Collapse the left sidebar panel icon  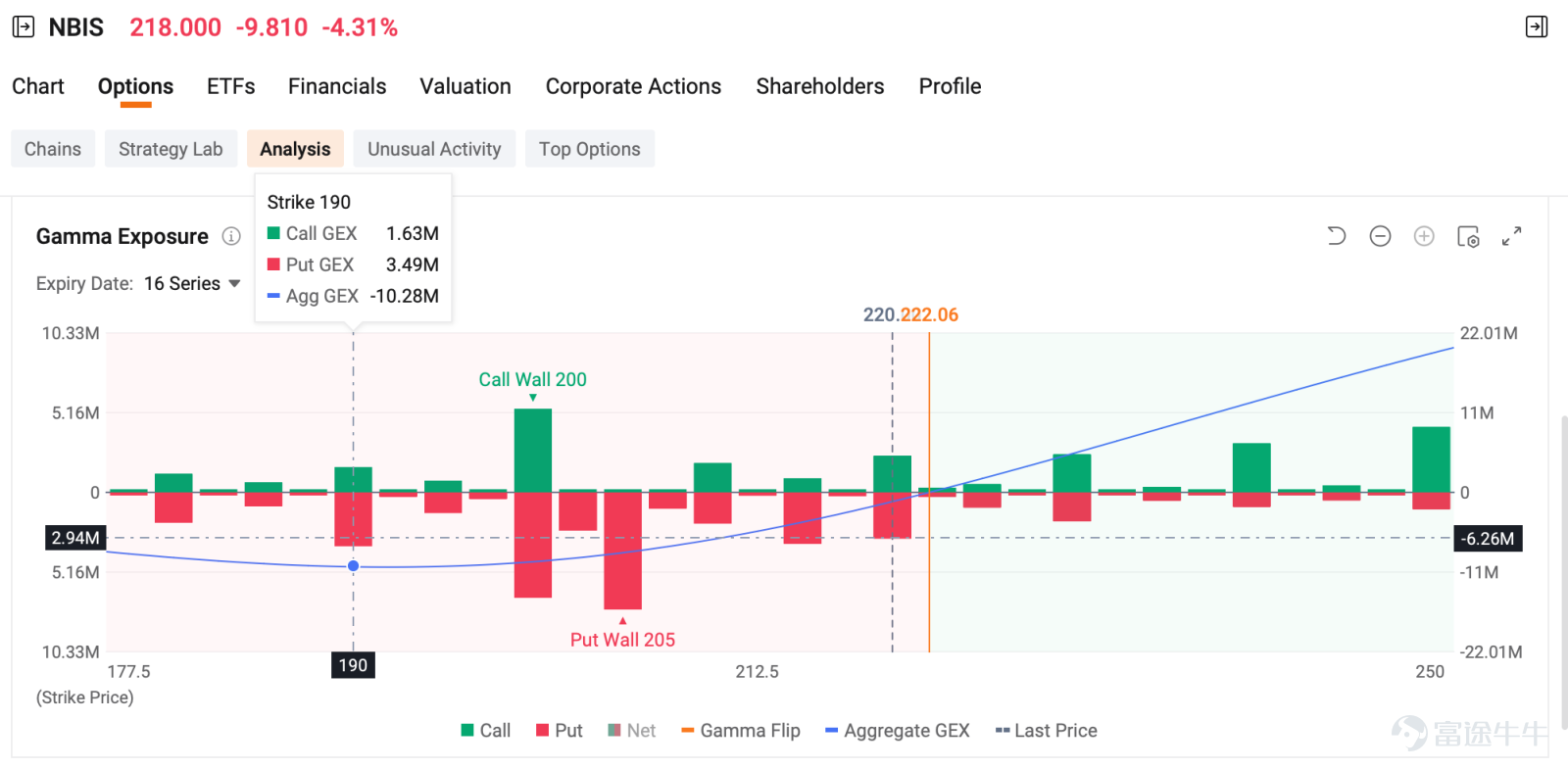[23, 27]
